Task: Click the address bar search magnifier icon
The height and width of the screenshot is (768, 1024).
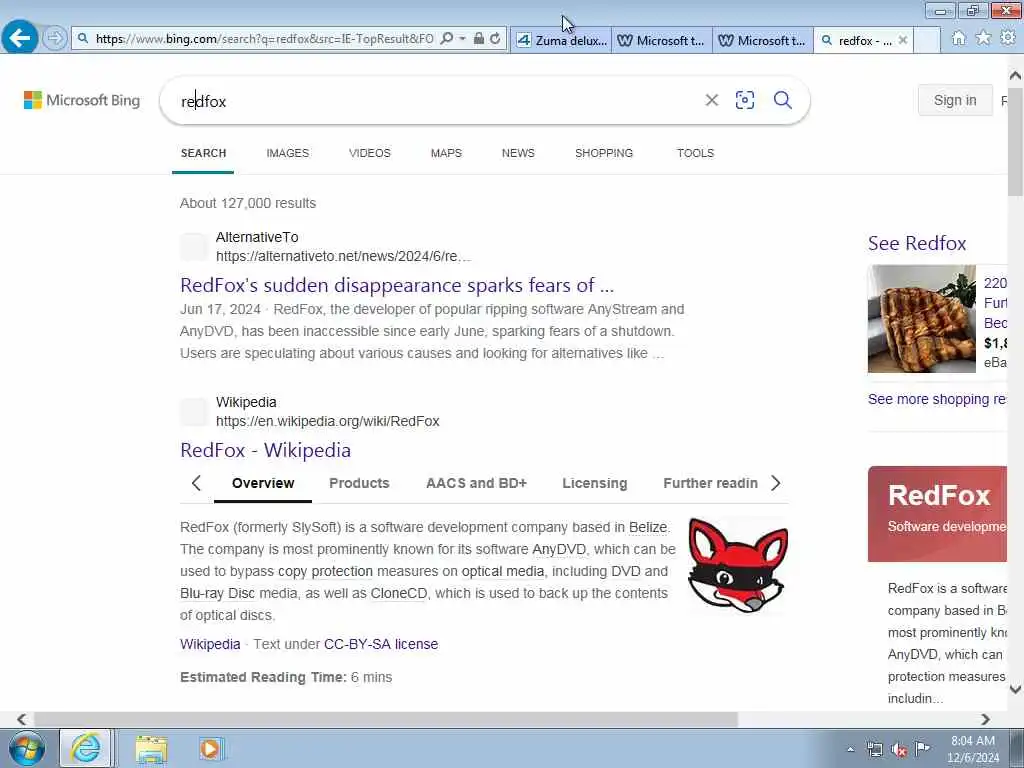Action: 447,39
